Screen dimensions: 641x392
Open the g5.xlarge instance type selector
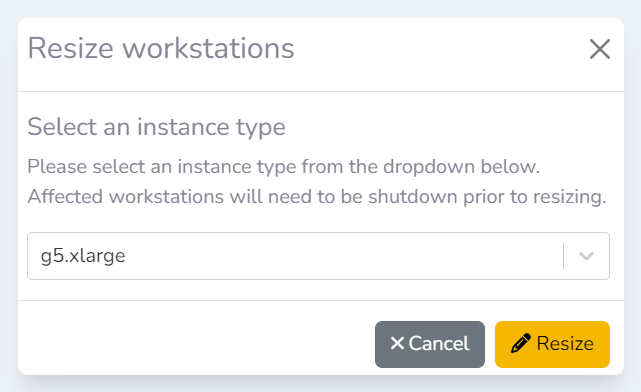(x=318, y=256)
